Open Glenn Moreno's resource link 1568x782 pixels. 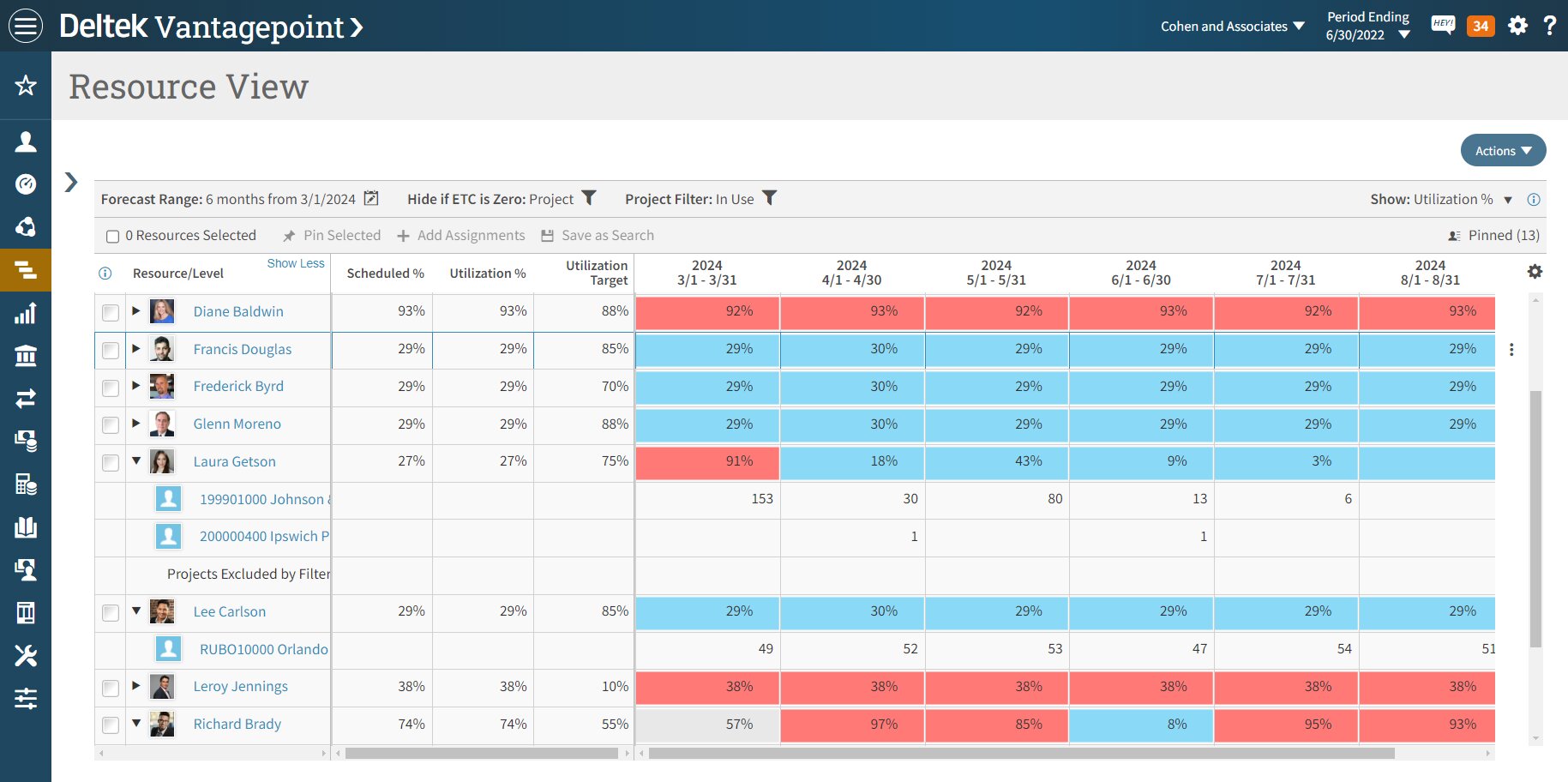237,424
